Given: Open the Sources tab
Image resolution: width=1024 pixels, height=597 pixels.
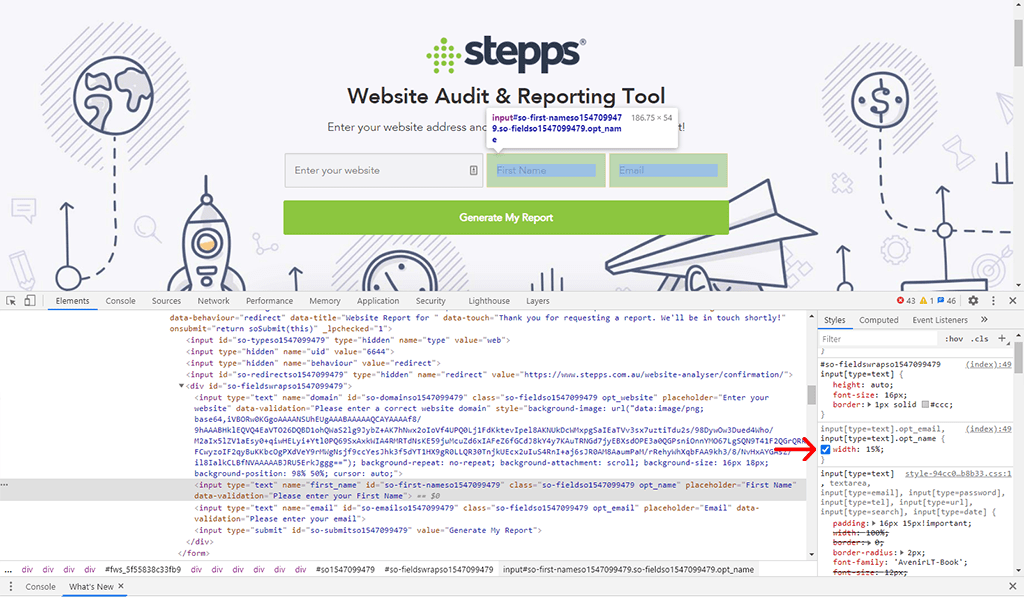Looking at the screenshot, I should coord(167,300).
